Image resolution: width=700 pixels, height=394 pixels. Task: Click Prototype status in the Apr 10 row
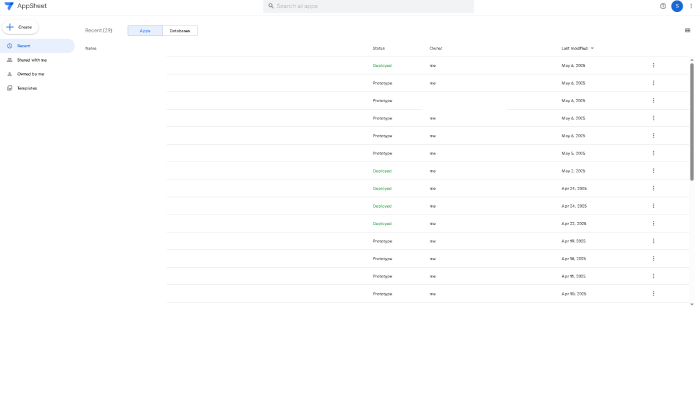tap(383, 294)
